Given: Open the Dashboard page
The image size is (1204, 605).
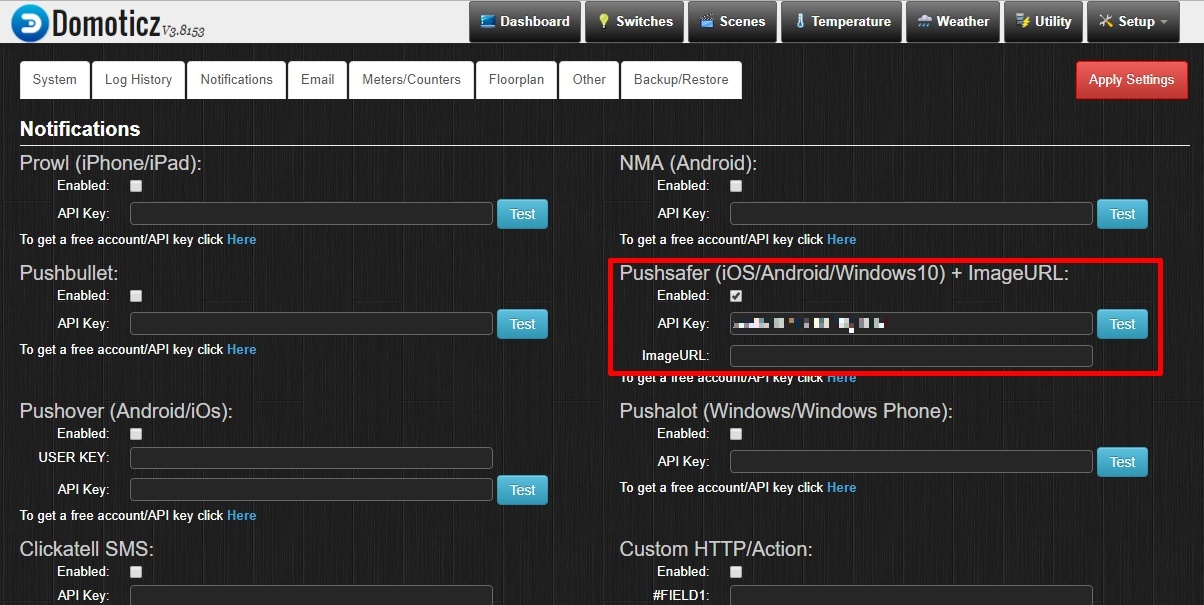Looking at the screenshot, I should tap(525, 22).
